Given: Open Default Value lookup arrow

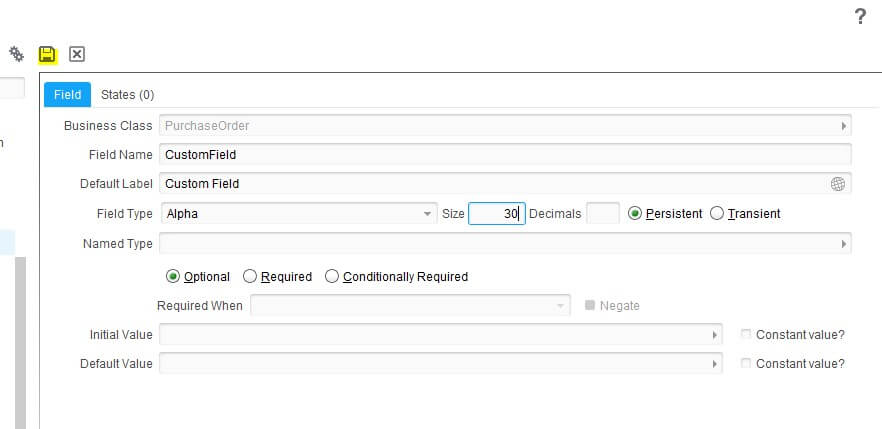Looking at the screenshot, I should click(x=714, y=364).
